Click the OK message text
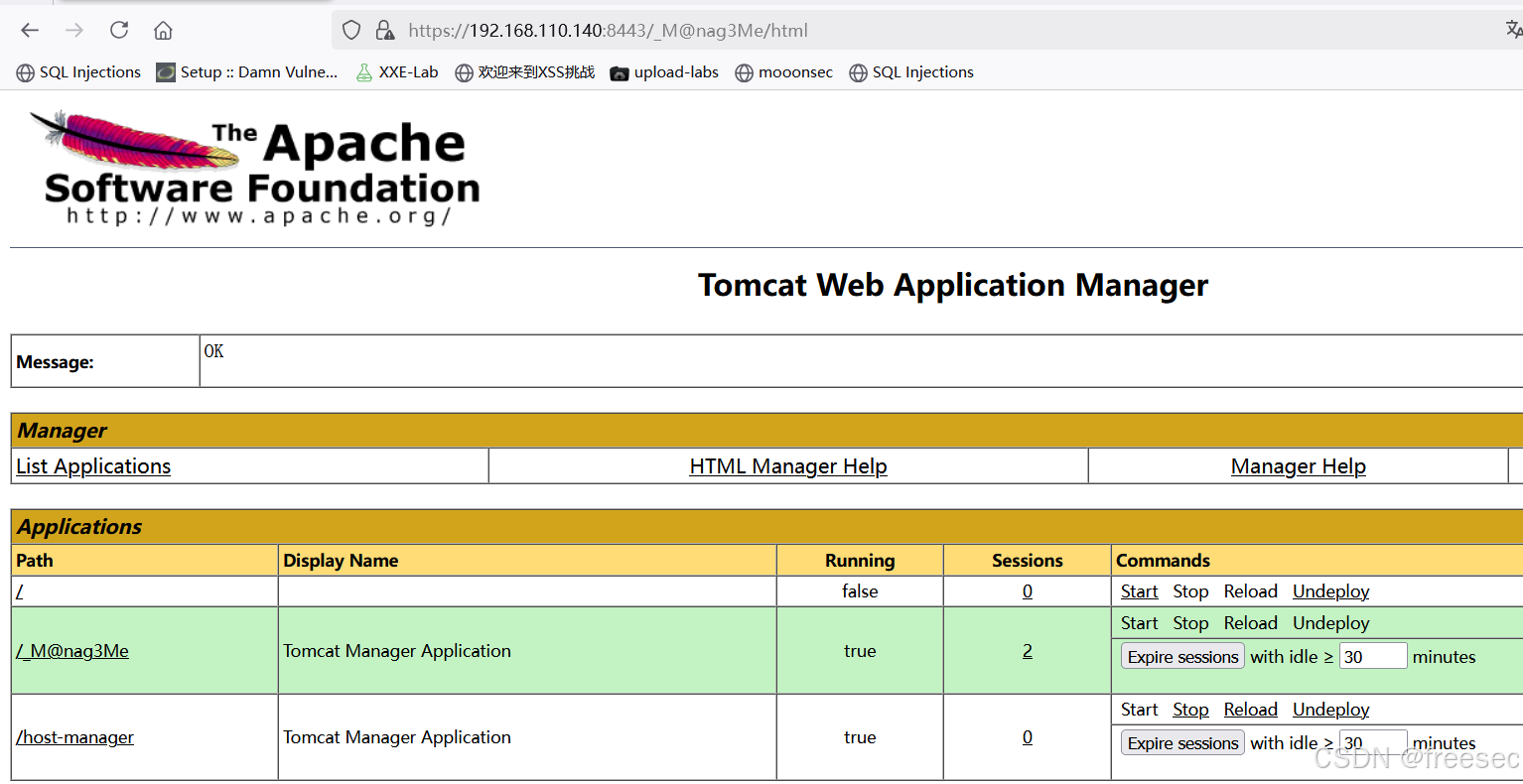The width and height of the screenshot is (1523, 784). [x=213, y=351]
